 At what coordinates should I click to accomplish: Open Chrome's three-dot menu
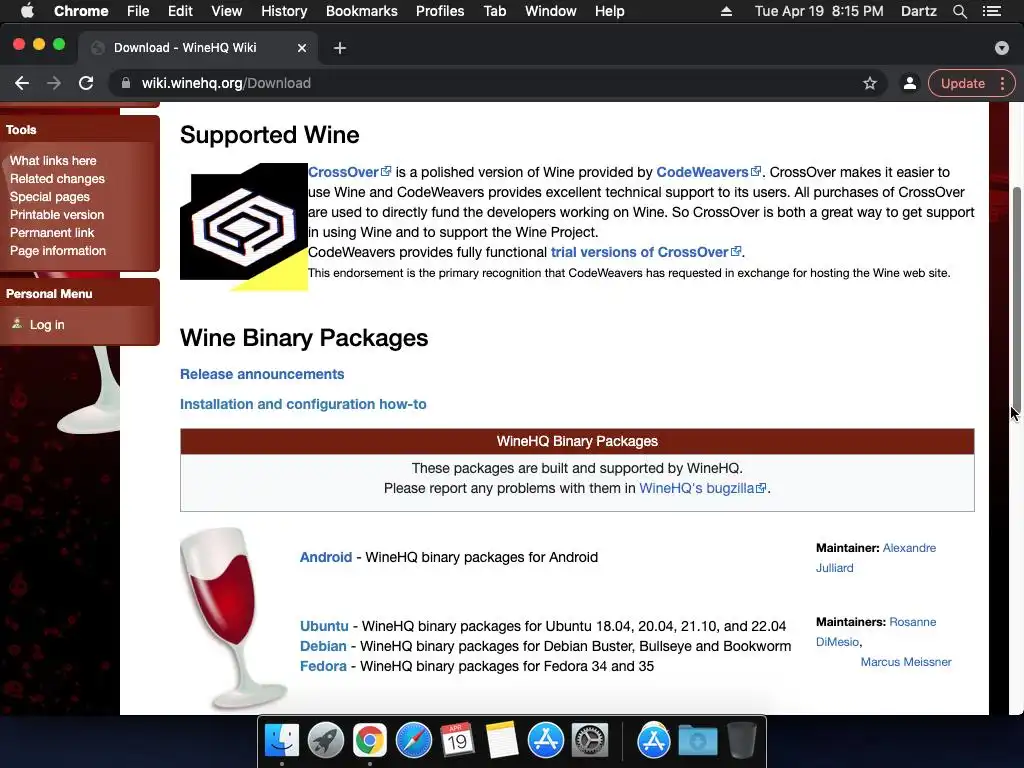pos(1002,83)
